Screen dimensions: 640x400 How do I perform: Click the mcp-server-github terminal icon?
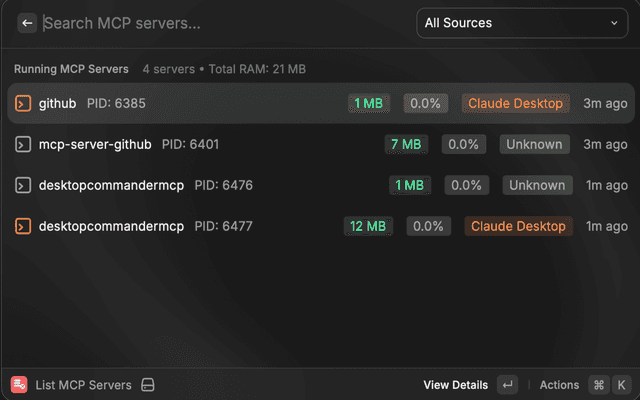pyautogui.click(x=22, y=144)
